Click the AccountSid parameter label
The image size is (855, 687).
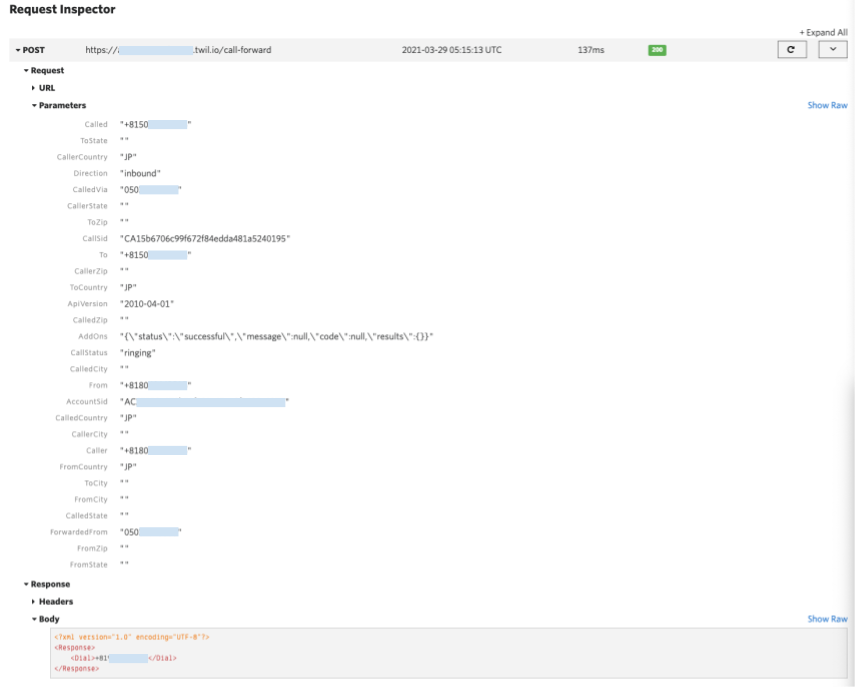[x=87, y=402]
